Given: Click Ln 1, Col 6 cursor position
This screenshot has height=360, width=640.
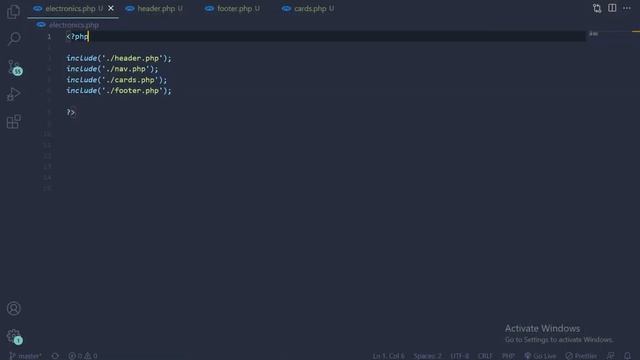Looking at the screenshot, I should click(x=388, y=356).
